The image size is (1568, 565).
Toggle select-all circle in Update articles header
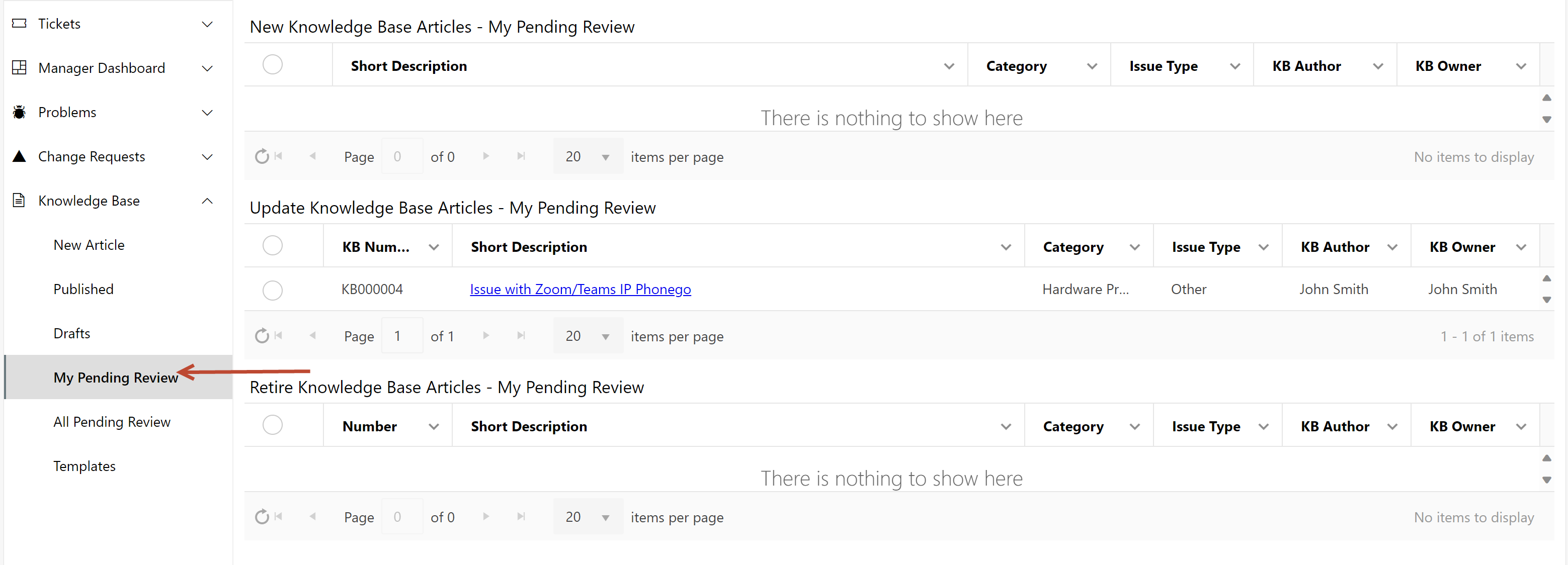pyautogui.click(x=272, y=246)
